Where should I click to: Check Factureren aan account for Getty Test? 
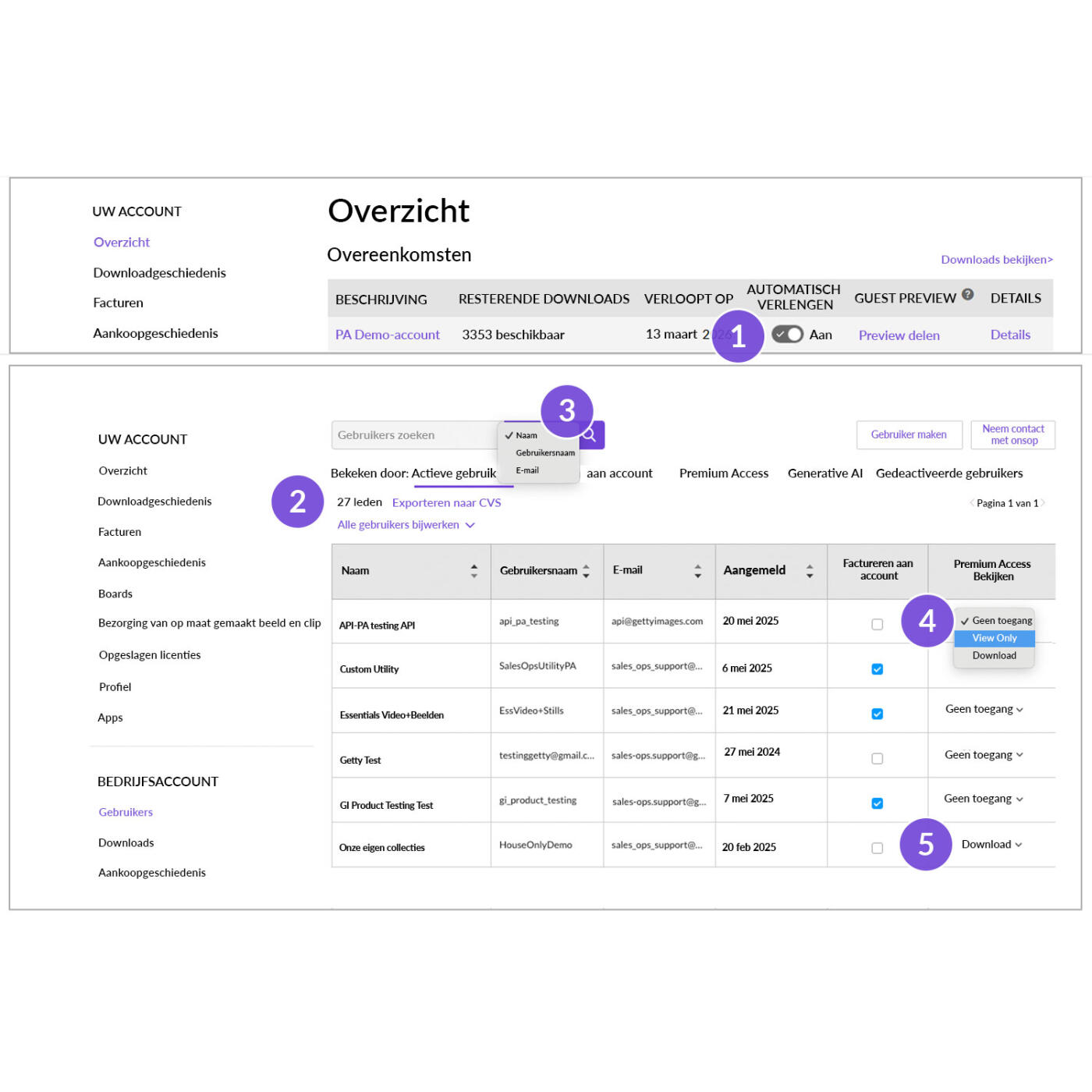pos(877,758)
